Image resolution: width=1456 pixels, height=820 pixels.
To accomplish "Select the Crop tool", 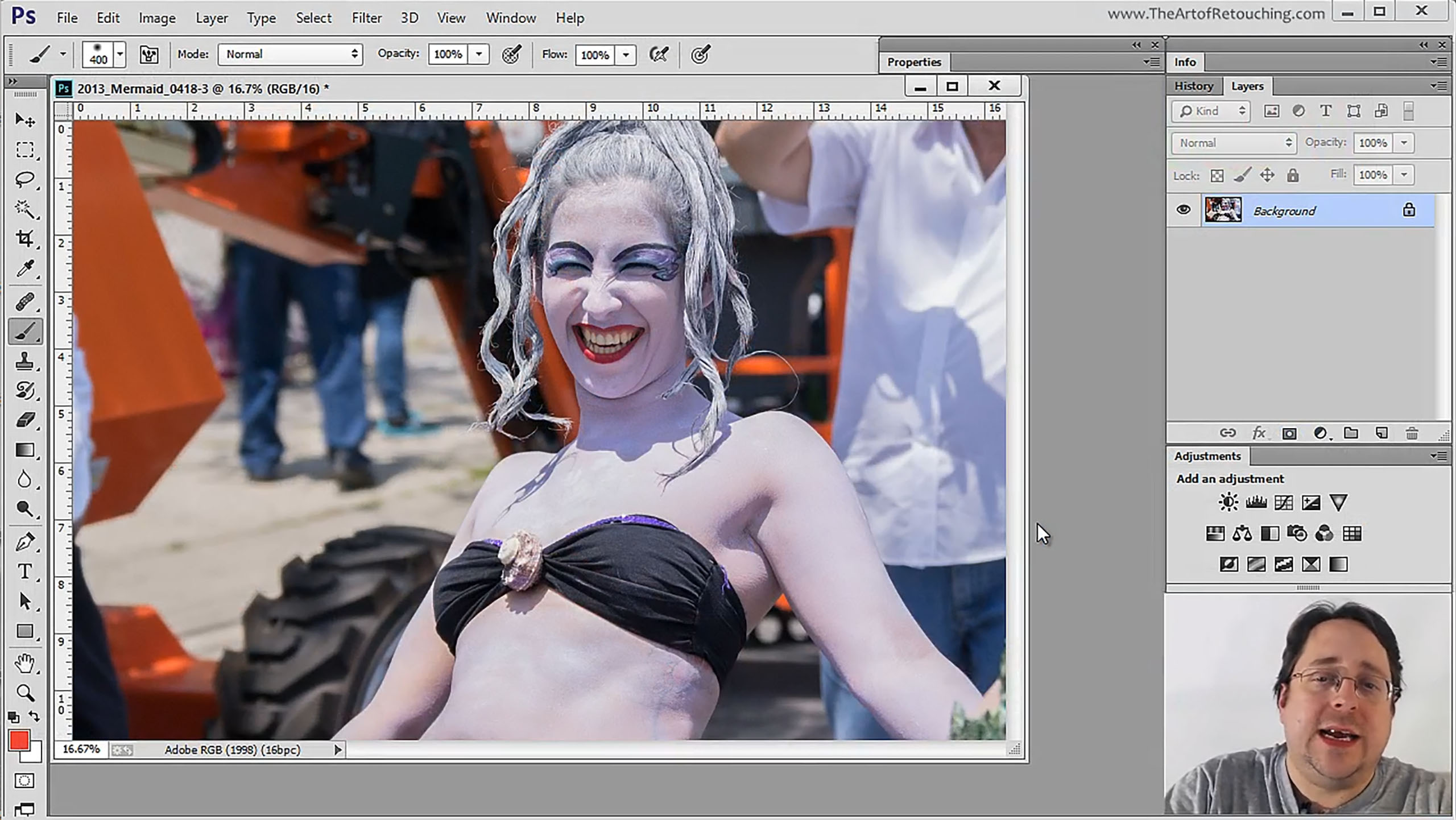I will coord(24,238).
